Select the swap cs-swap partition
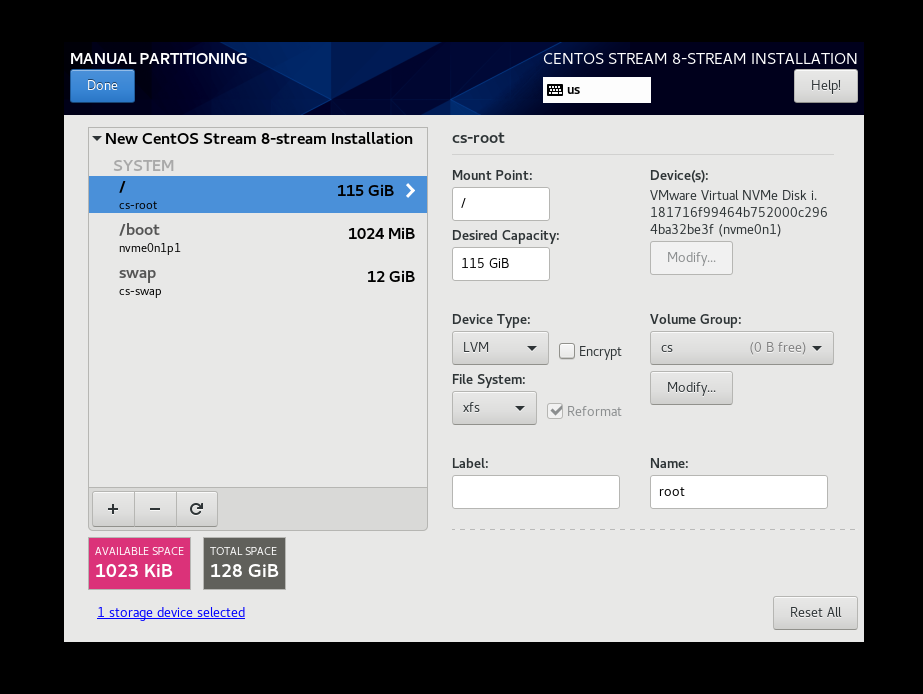The width and height of the screenshot is (923, 694). [258, 281]
